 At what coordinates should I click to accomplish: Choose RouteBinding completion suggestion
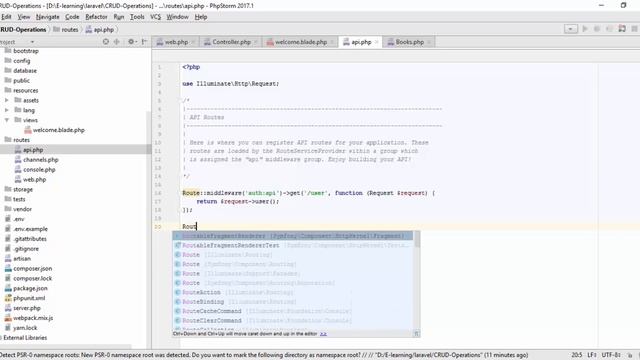[293, 302]
